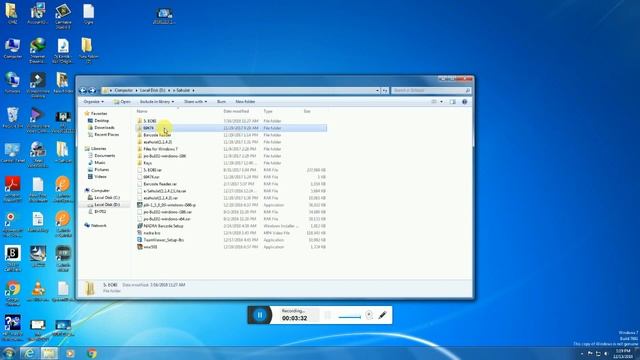The image size is (640, 360).
Task: Open the Organize dropdown menu
Action: point(93,102)
